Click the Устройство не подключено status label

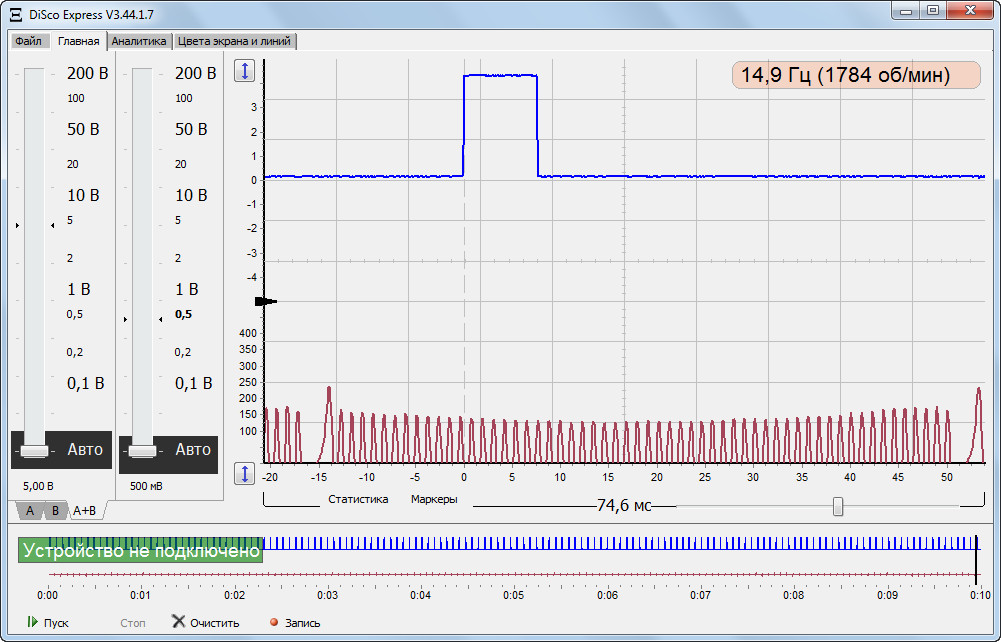click(x=141, y=550)
